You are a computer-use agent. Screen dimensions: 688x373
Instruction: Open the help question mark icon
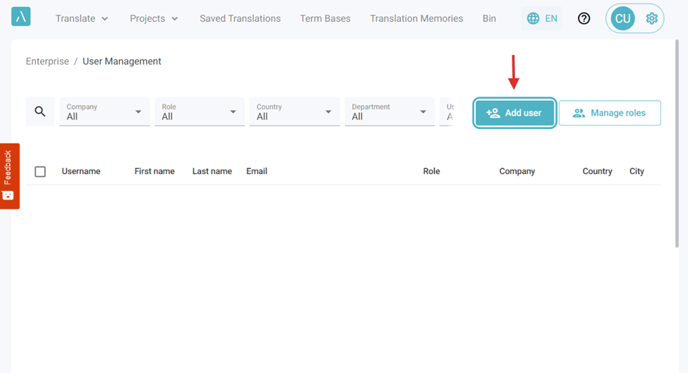(x=584, y=18)
